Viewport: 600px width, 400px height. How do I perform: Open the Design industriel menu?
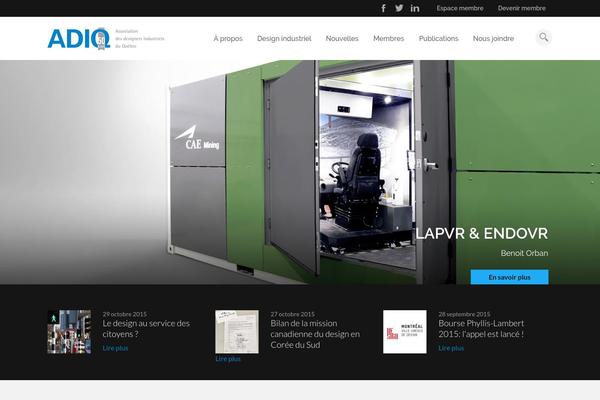(284, 39)
